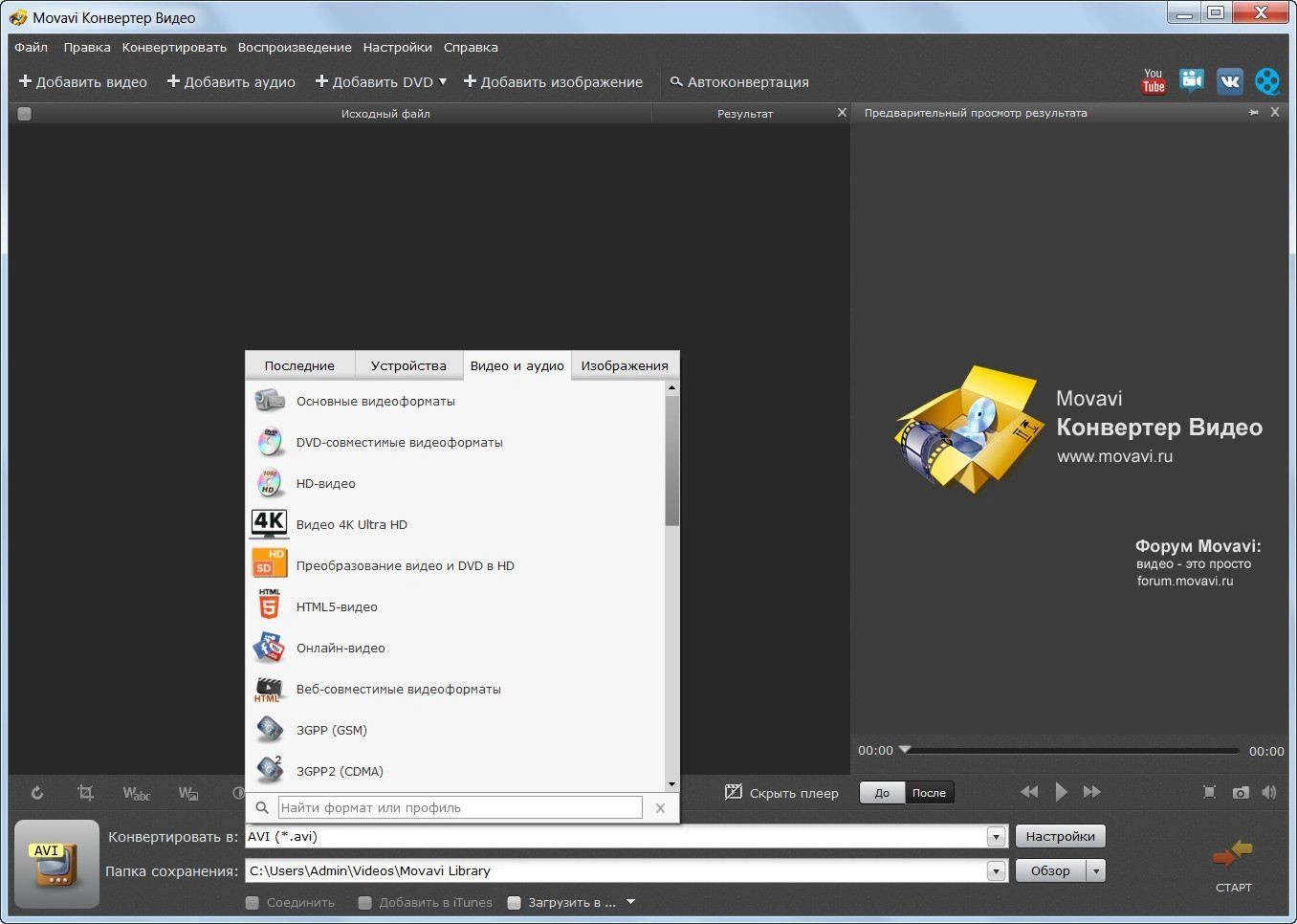The image size is (1297, 924).
Task: Choose Онлайн-видео format group
Action: [x=455, y=648]
